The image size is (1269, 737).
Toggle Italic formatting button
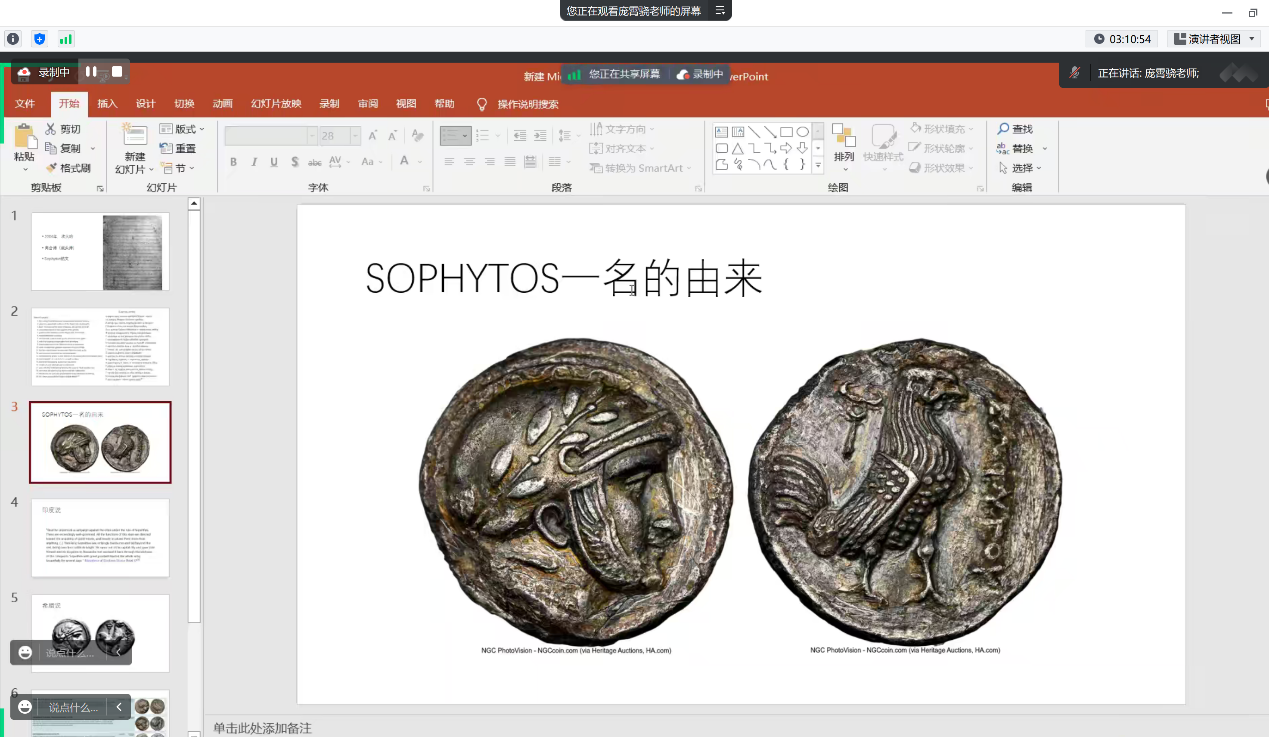254,162
